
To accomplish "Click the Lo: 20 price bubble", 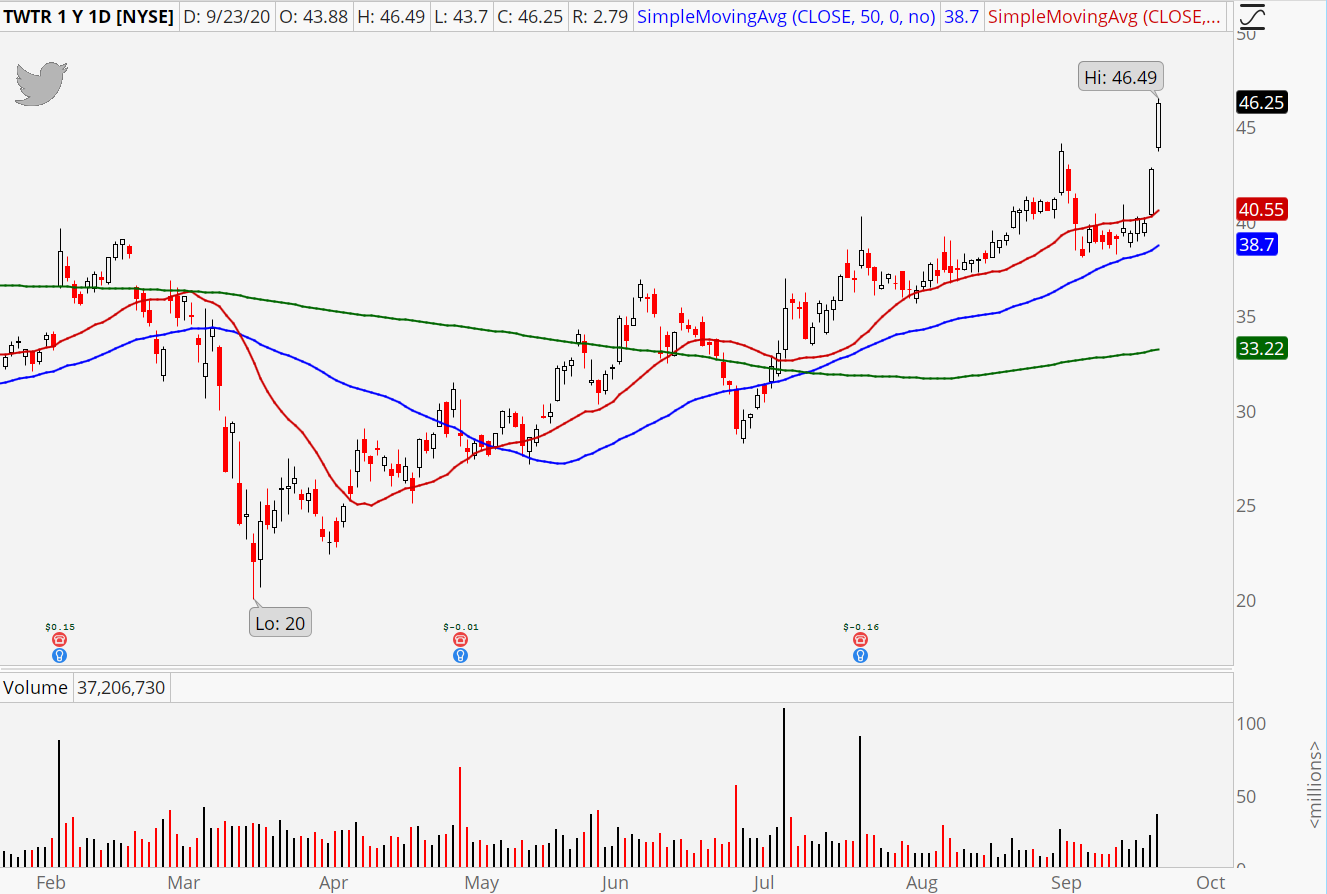I will point(280,623).
